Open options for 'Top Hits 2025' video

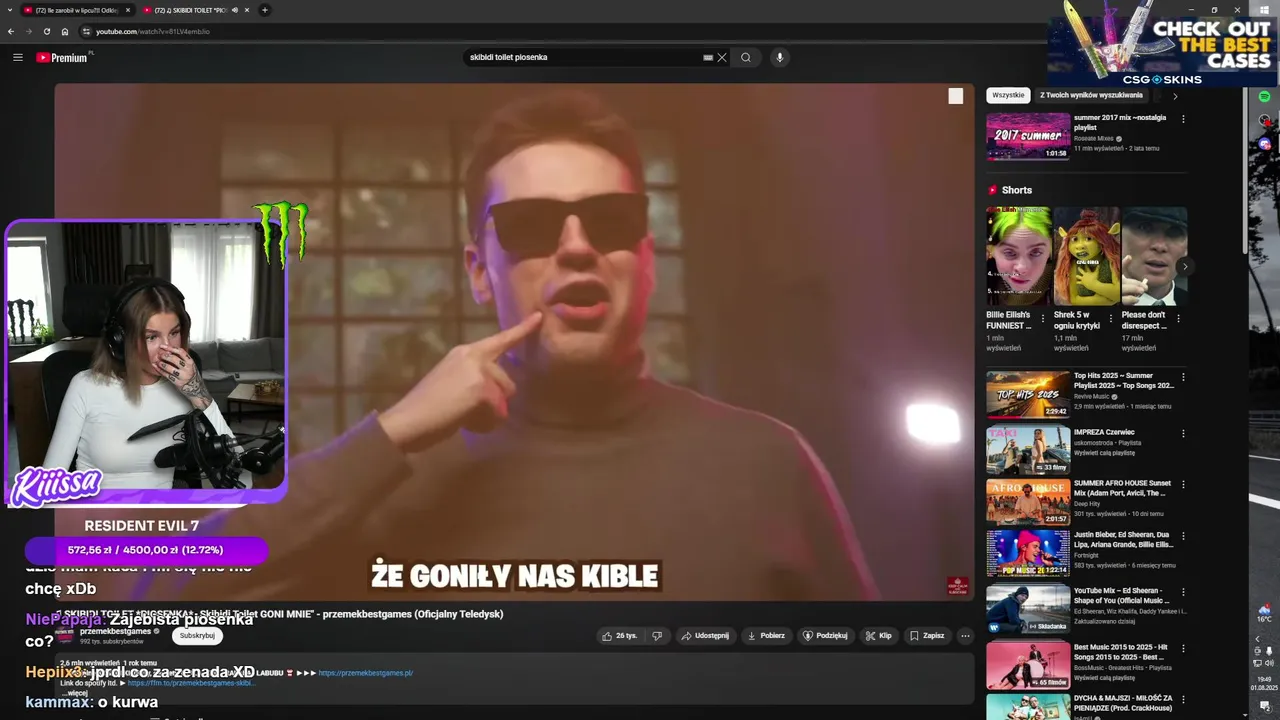1183,378
